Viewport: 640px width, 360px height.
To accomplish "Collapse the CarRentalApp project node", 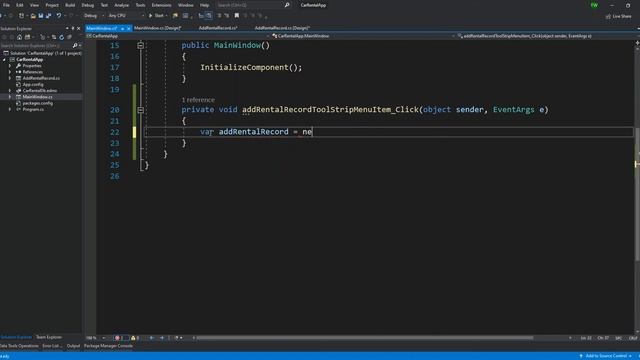I will 4,60.
